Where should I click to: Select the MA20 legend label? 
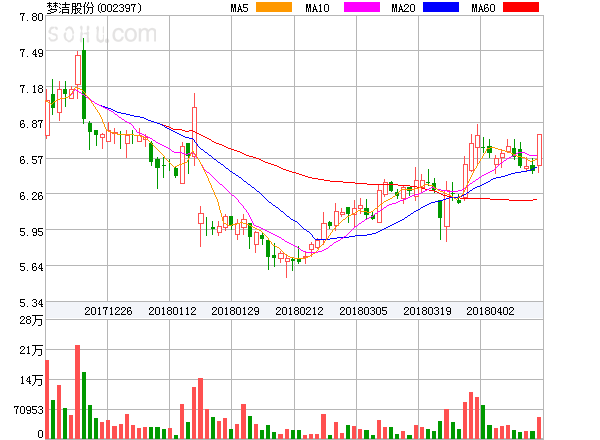[x=403, y=8]
